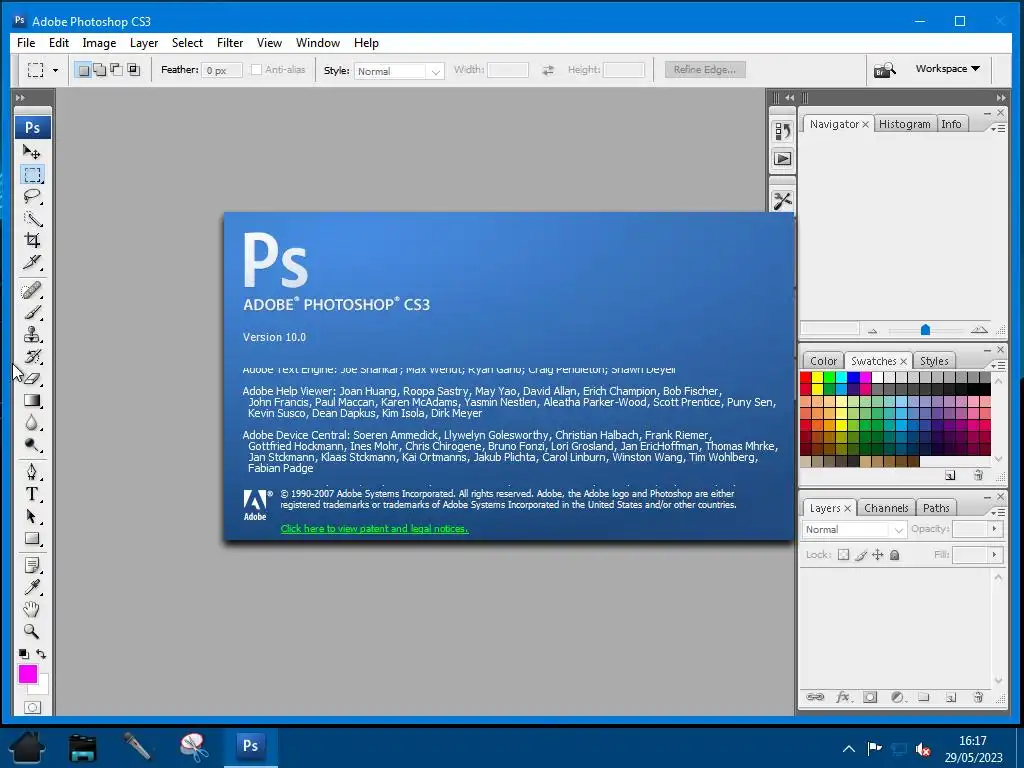Open the History panel icon
1024x768 pixels.
point(782,131)
